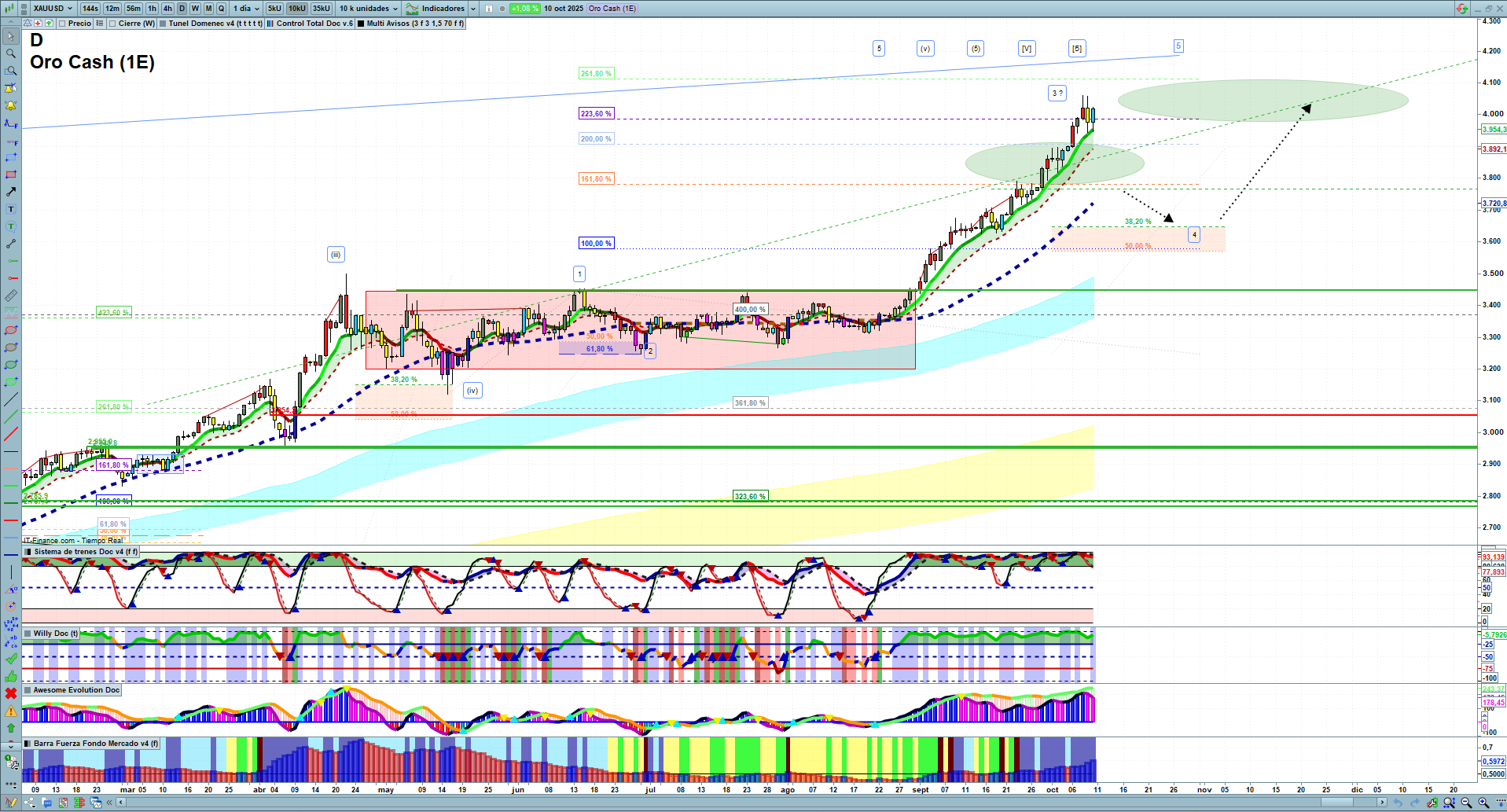1507x812 pixels.
Task: Switch to the weekly W timeframe
Action: coord(195,9)
